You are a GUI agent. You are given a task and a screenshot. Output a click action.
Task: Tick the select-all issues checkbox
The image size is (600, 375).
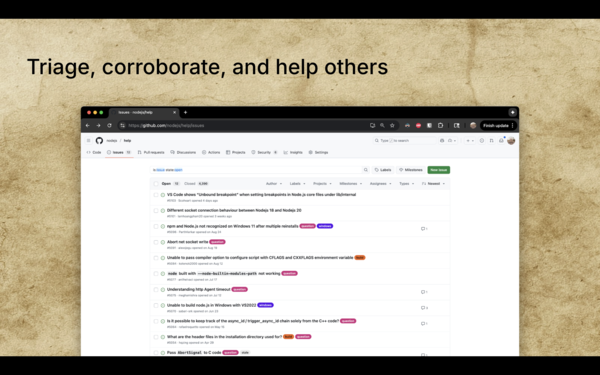click(x=156, y=184)
